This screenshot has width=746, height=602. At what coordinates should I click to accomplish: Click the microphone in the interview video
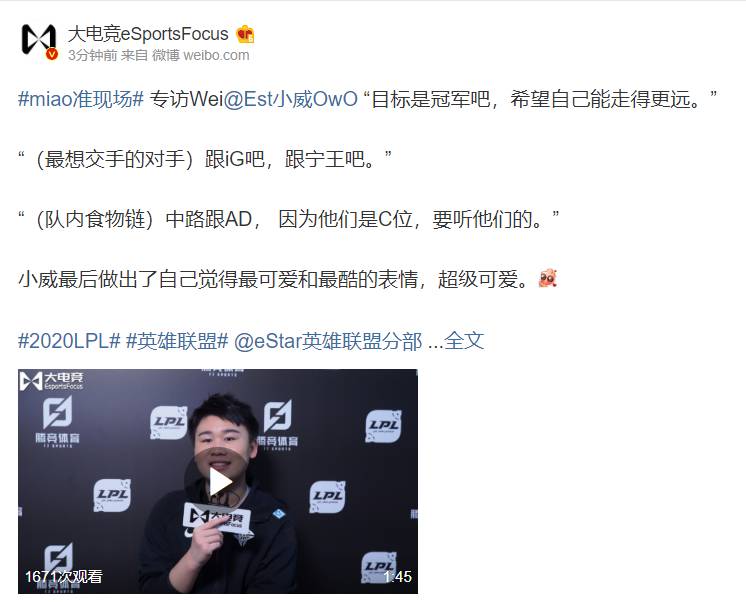[218, 518]
